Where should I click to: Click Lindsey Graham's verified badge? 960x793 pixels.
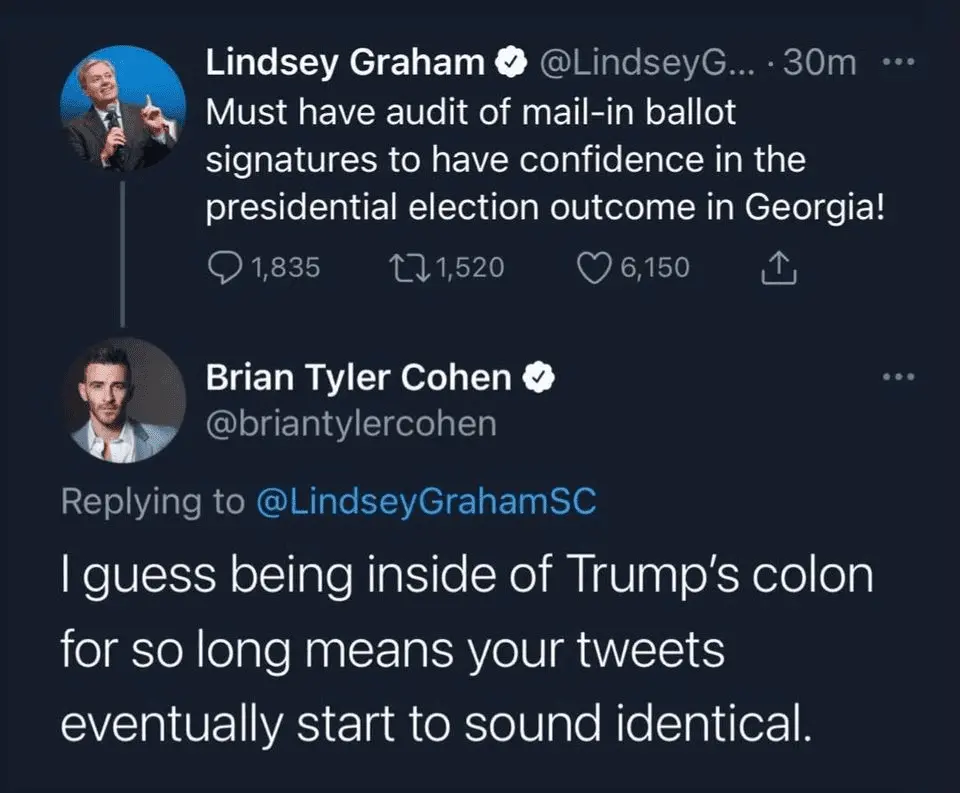[509, 64]
